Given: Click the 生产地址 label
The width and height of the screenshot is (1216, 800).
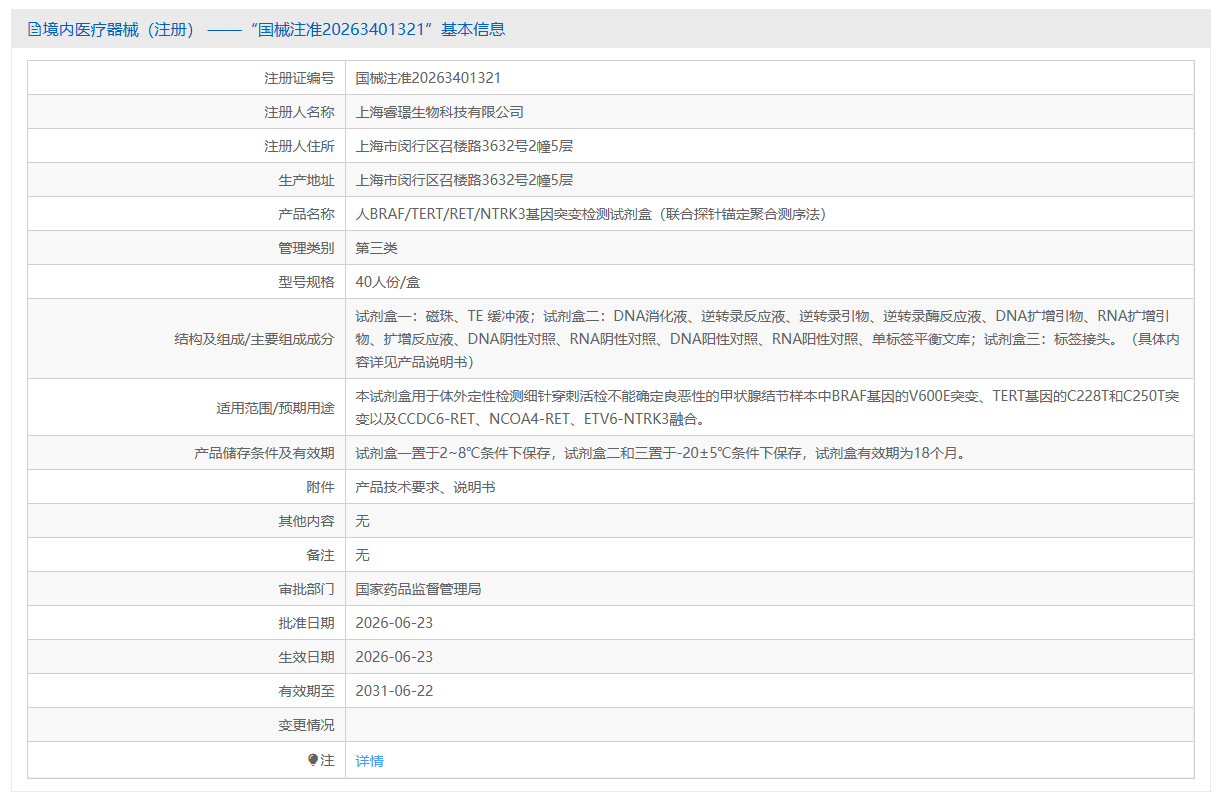Looking at the screenshot, I should pyautogui.click(x=306, y=180).
